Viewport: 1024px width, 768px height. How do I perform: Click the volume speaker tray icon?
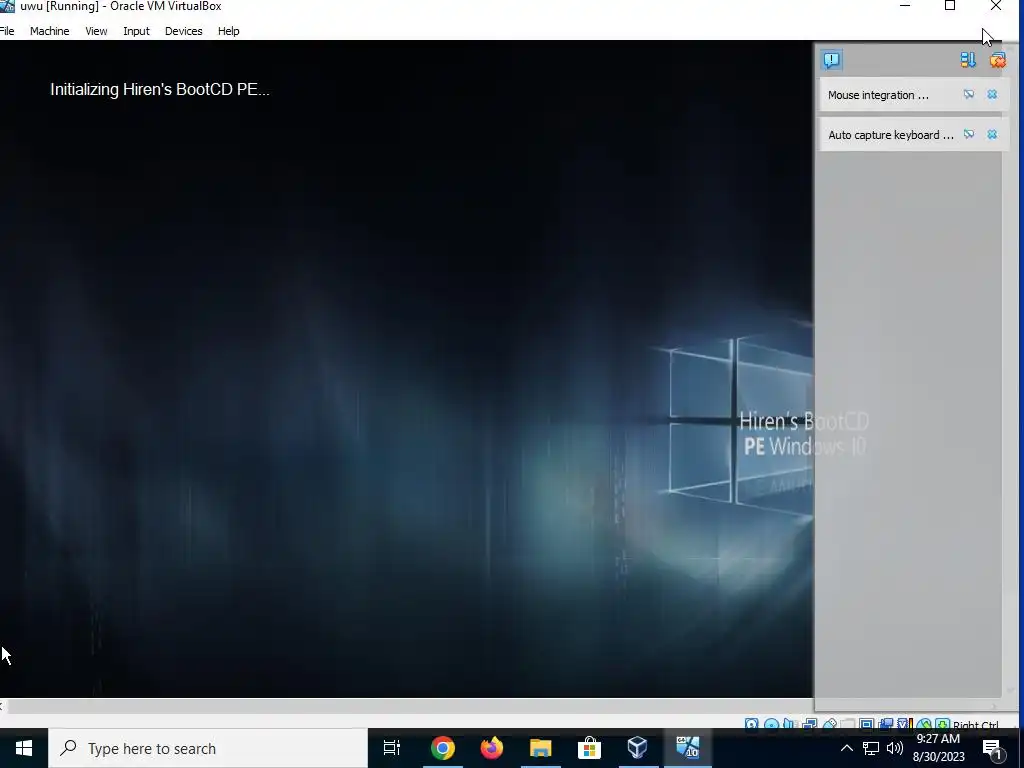(895, 748)
